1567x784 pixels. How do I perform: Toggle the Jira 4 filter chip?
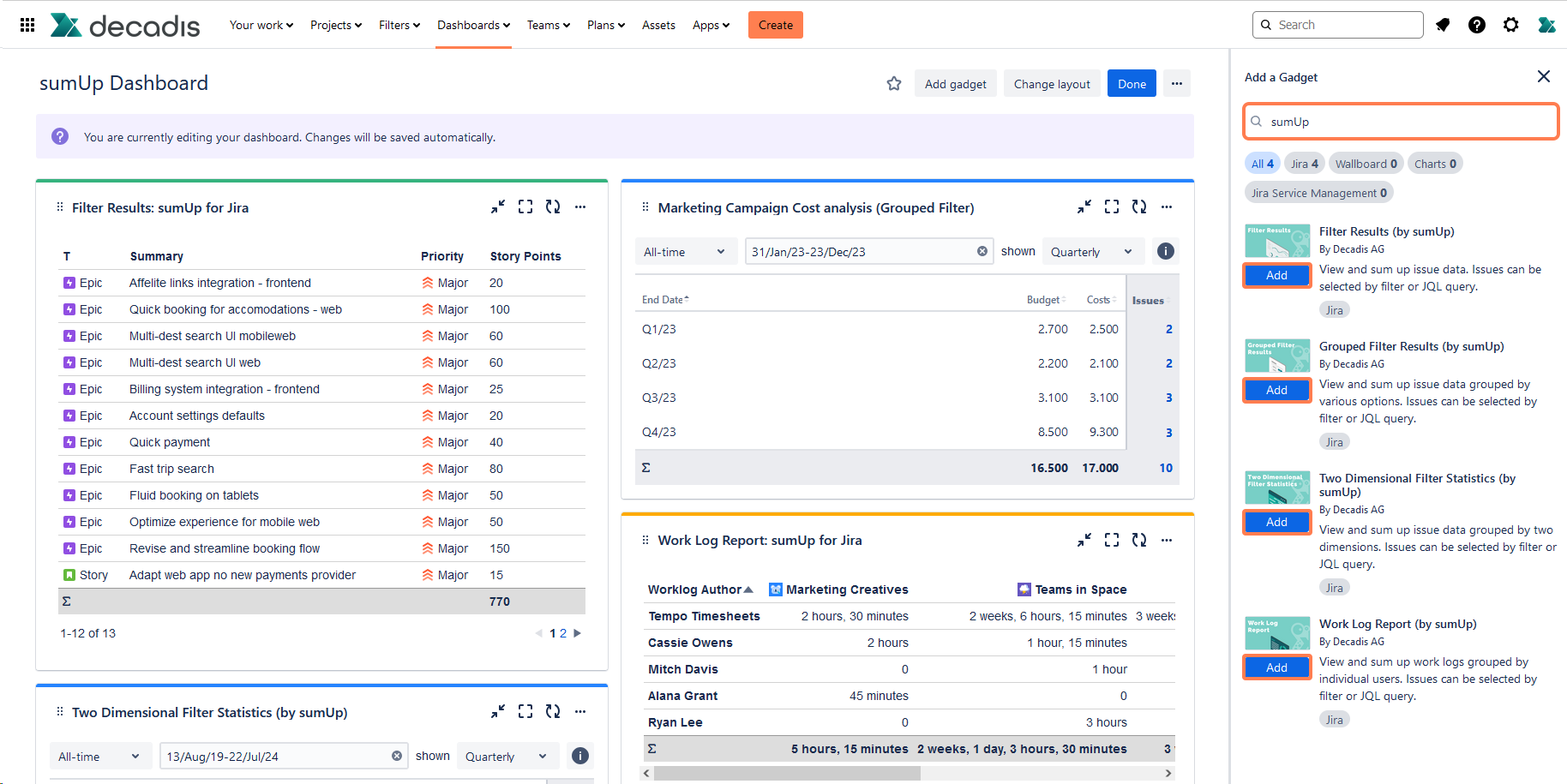click(1304, 163)
